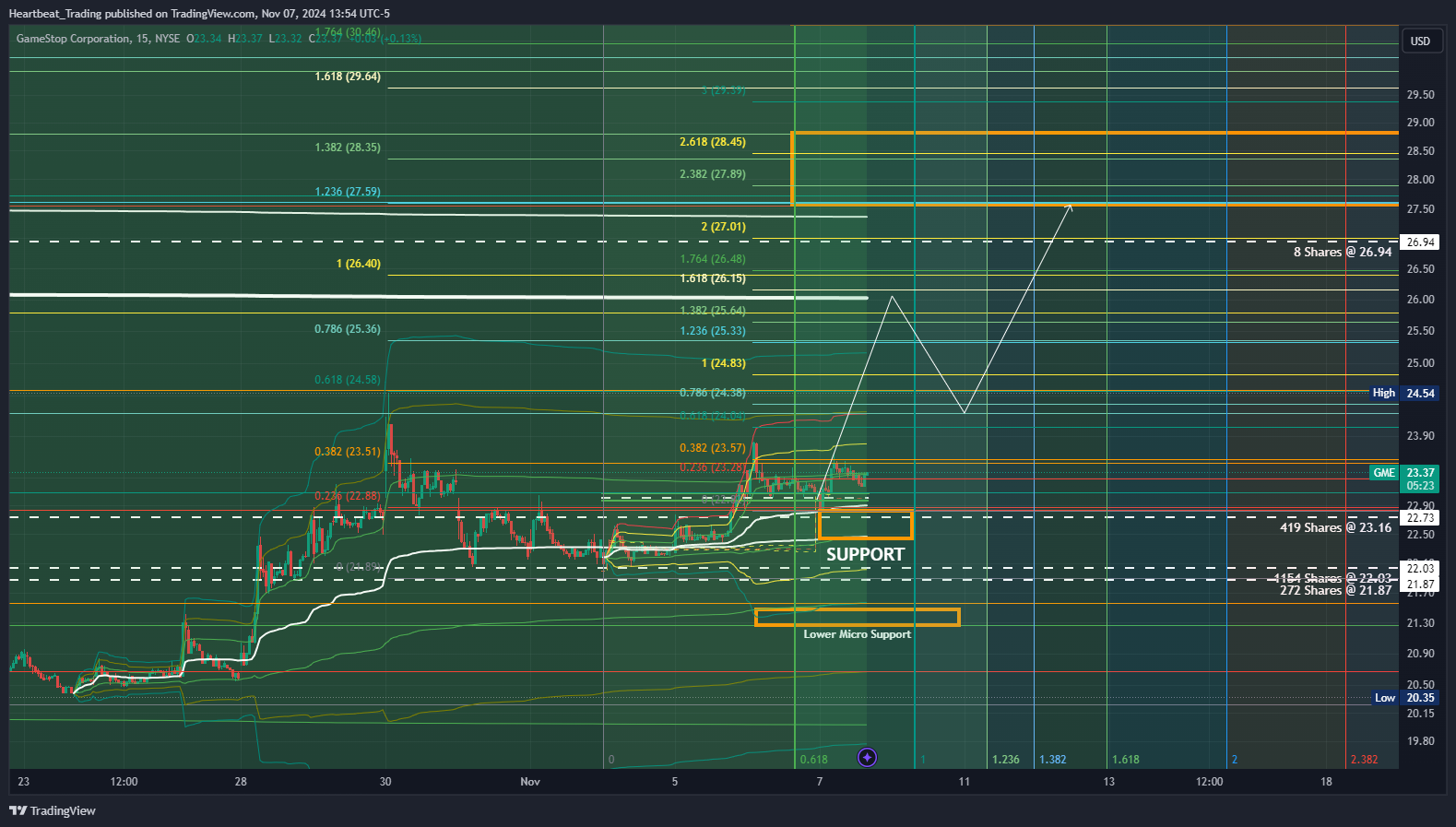Click the 30 date on time axis
Viewport: 1456px width, 827px height.
pos(385,782)
